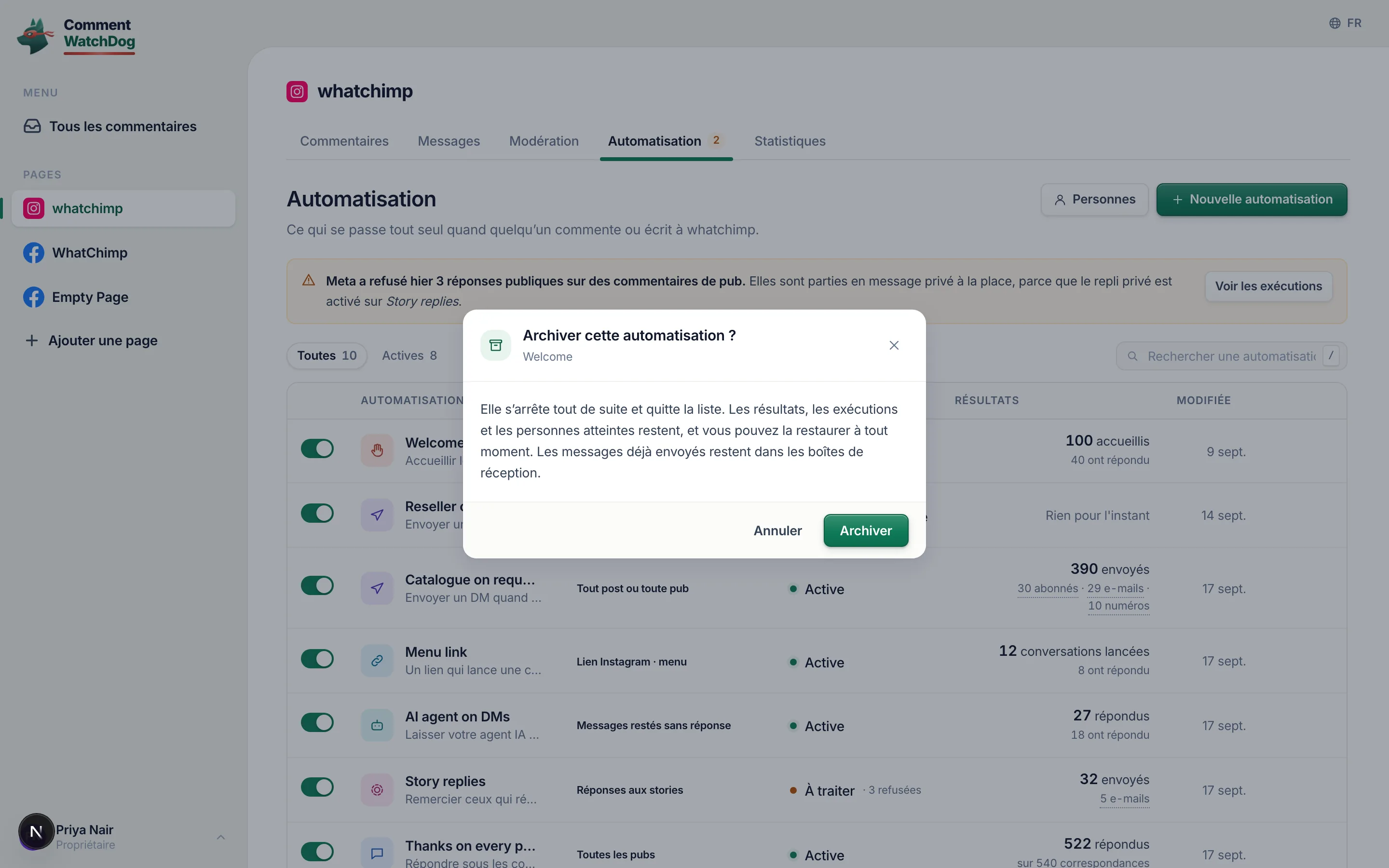This screenshot has height=868, width=1389.
Task: Click Annuler to cancel archiving
Action: (778, 530)
